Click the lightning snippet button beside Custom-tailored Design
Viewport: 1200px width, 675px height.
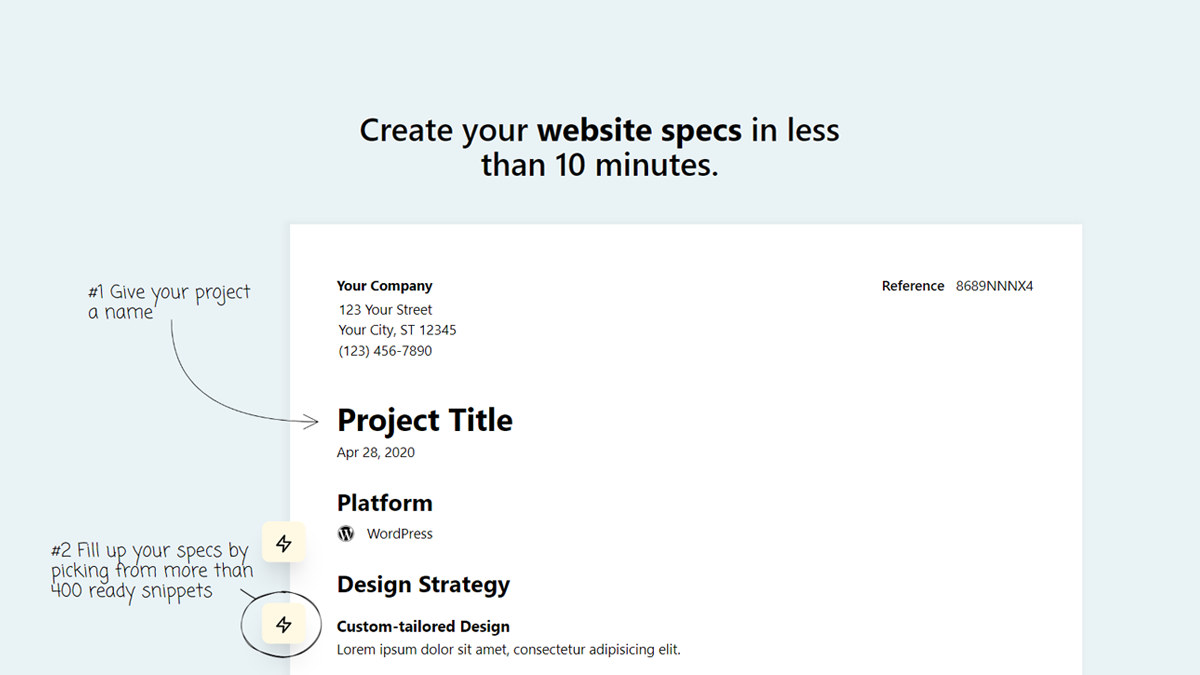284,625
